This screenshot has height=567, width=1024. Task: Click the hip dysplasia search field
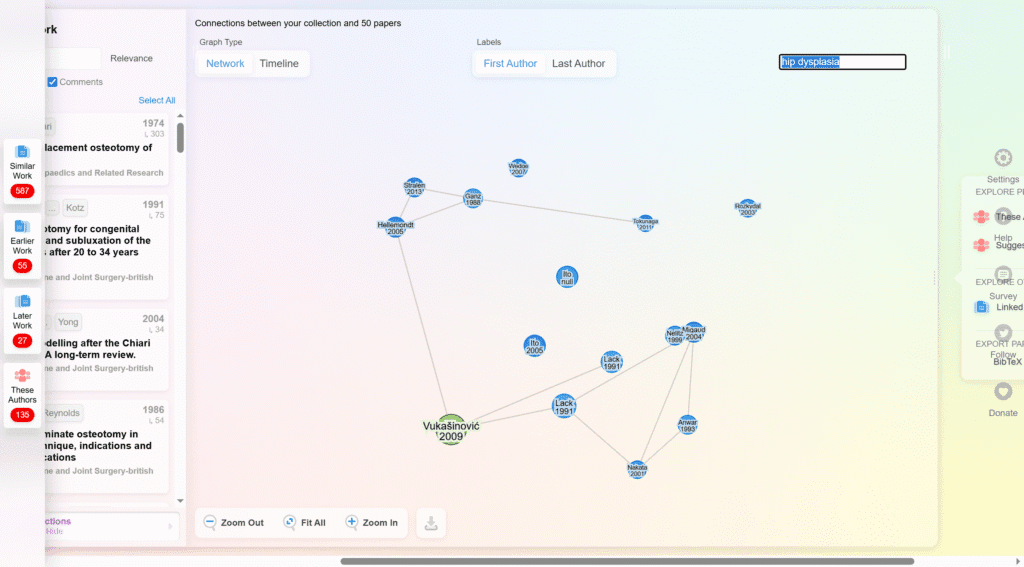842,62
